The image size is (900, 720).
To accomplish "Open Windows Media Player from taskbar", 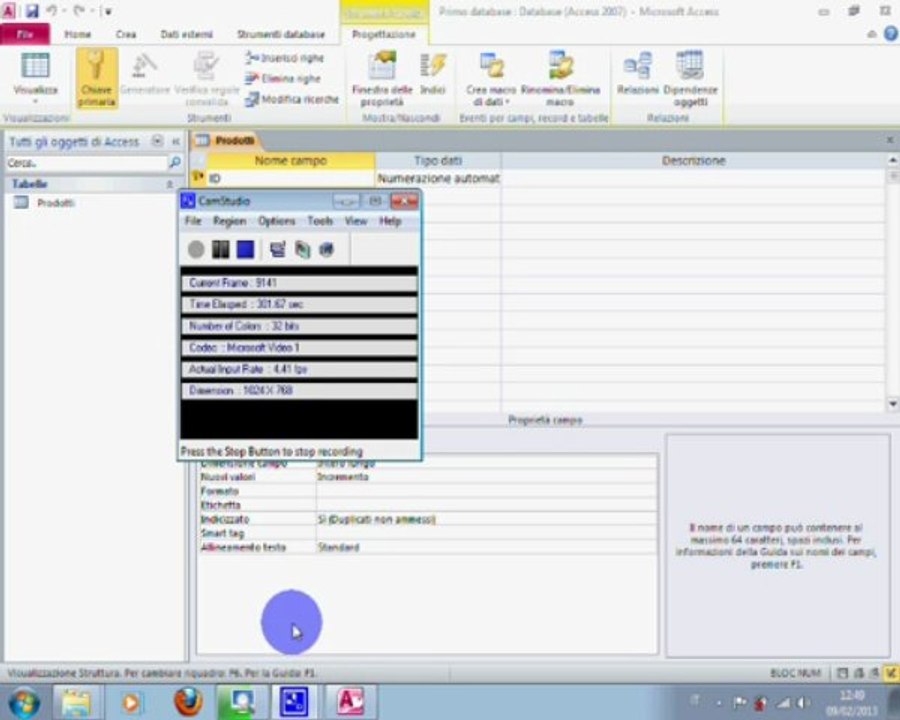I will point(131,702).
